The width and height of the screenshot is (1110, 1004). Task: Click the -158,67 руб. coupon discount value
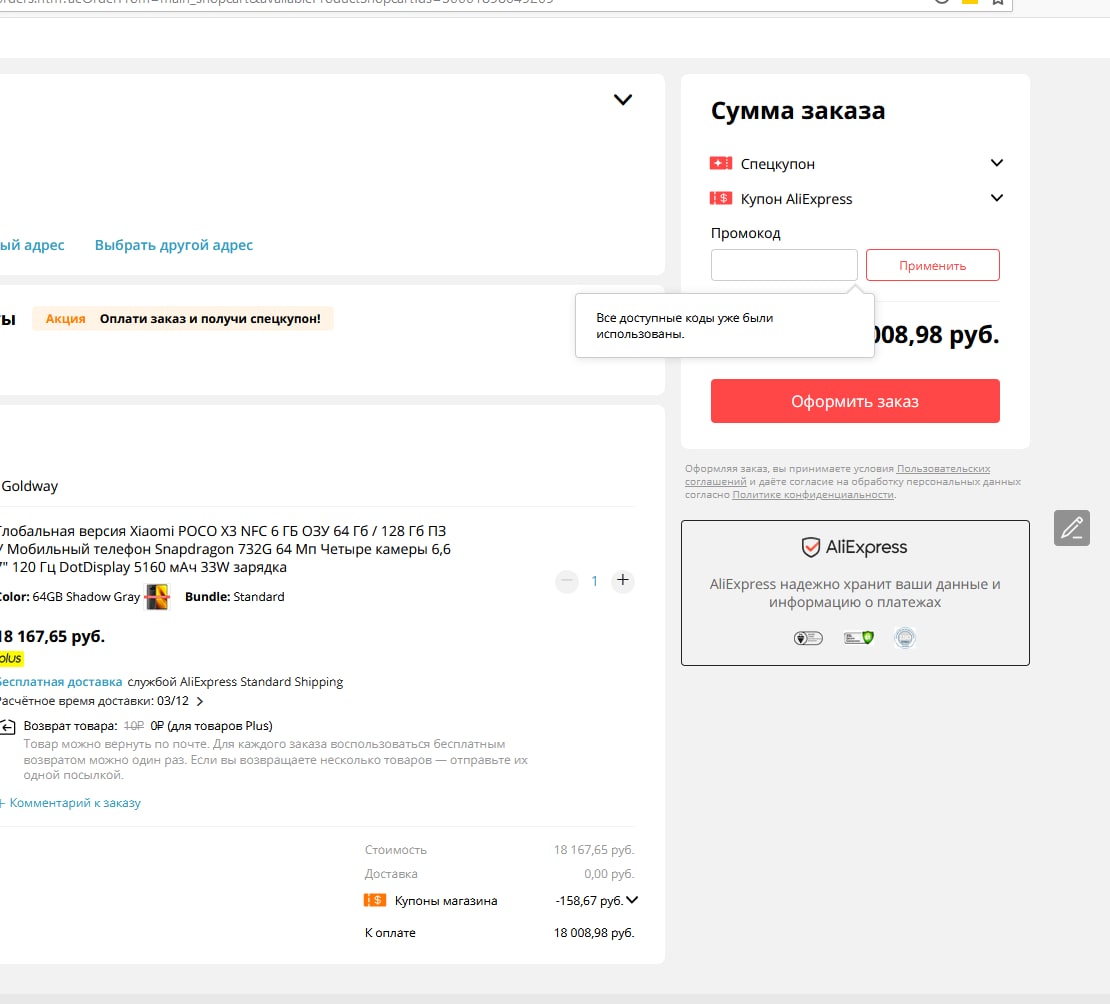[589, 900]
